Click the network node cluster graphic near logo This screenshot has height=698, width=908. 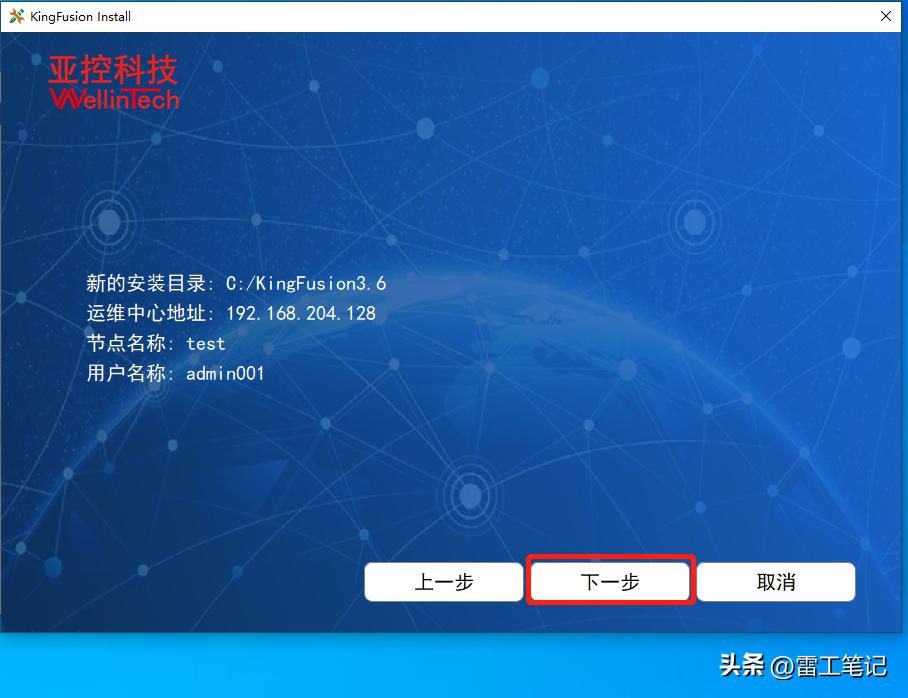pyautogui.click(x=108, y=222)
